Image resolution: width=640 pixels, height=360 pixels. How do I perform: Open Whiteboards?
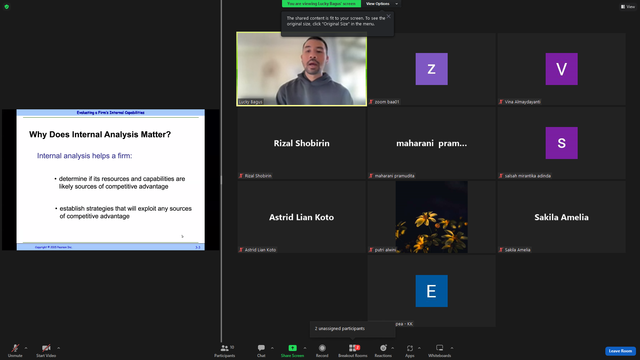tap(440, 350)
